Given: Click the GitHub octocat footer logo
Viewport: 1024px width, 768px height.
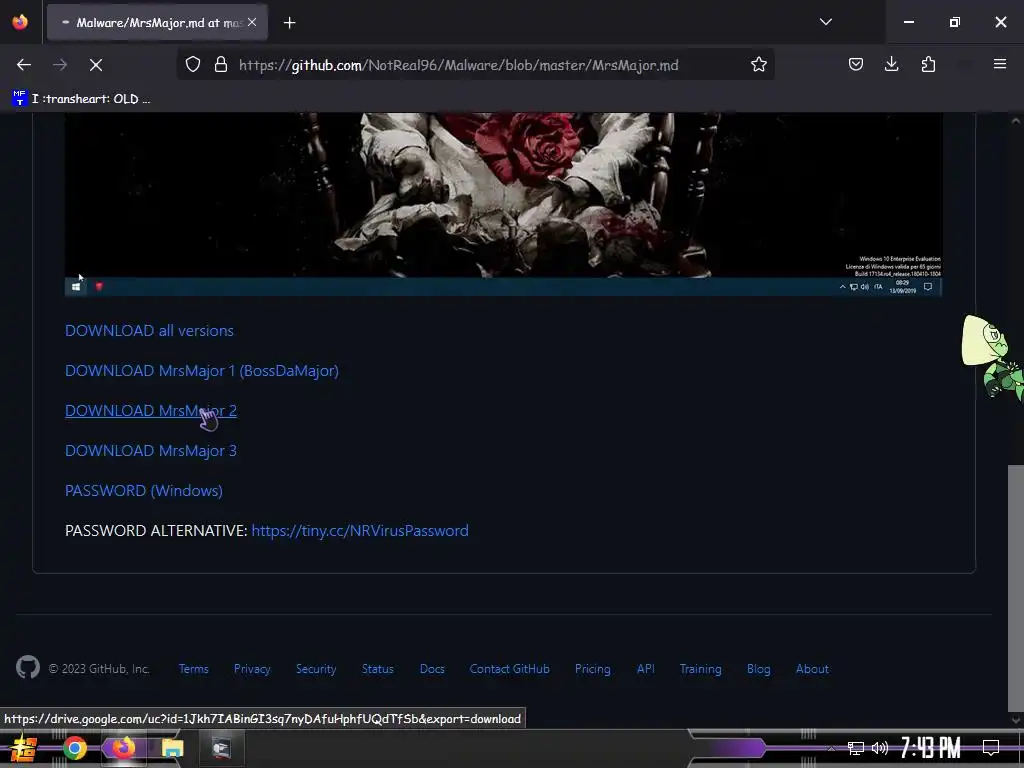Looking at the screenshot, I should [x=27, y=667].
